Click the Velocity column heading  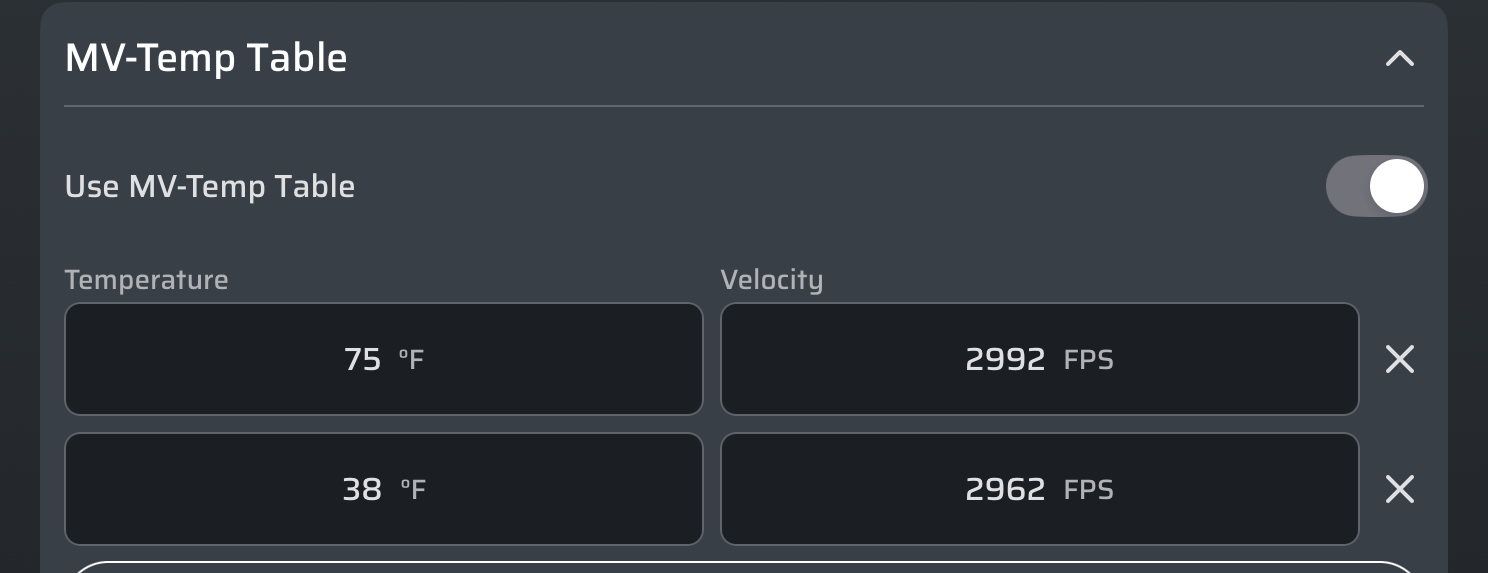pyautogui.click(x=771, y=280)
